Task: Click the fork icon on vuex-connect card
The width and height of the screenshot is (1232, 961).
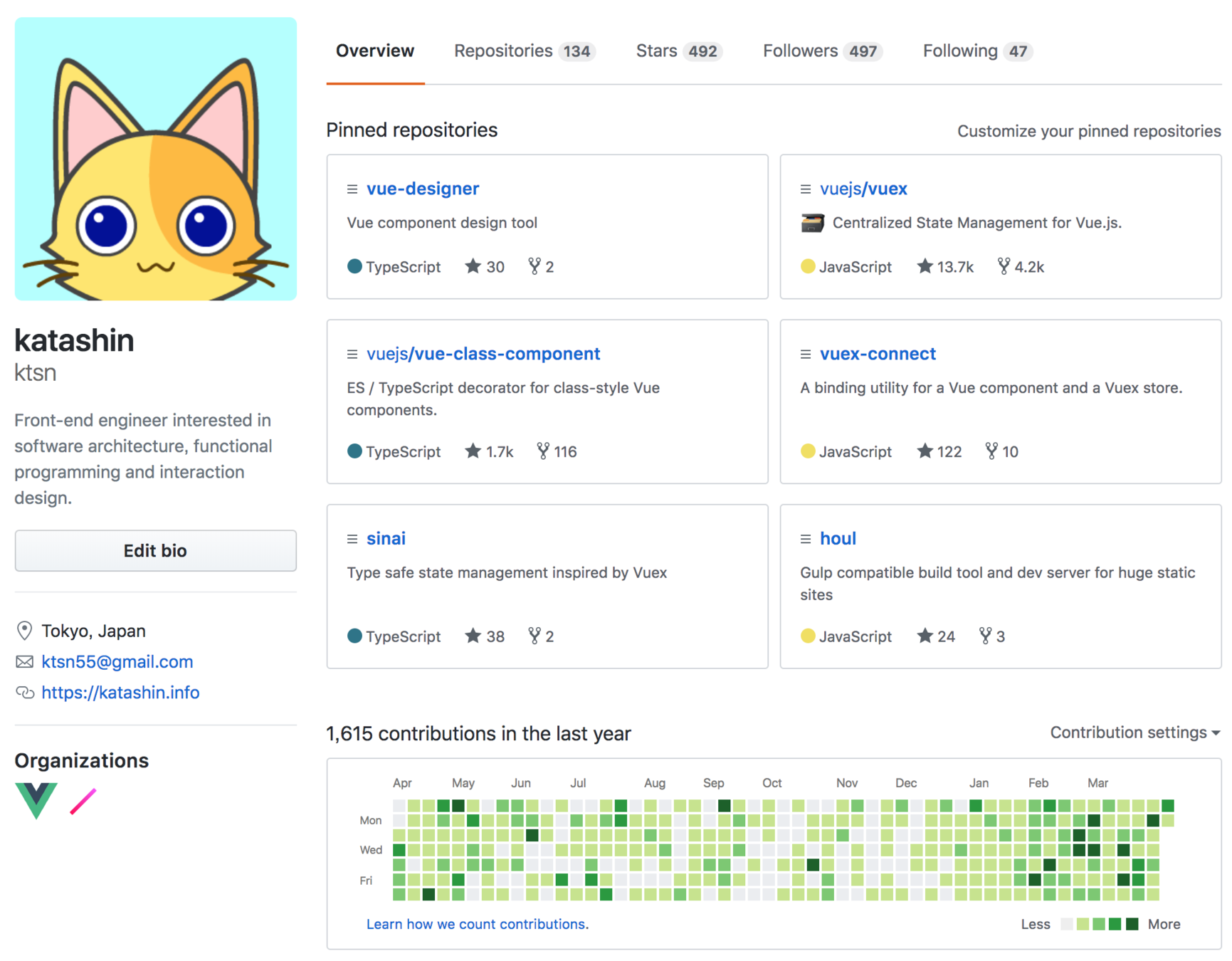Action: 991,451
